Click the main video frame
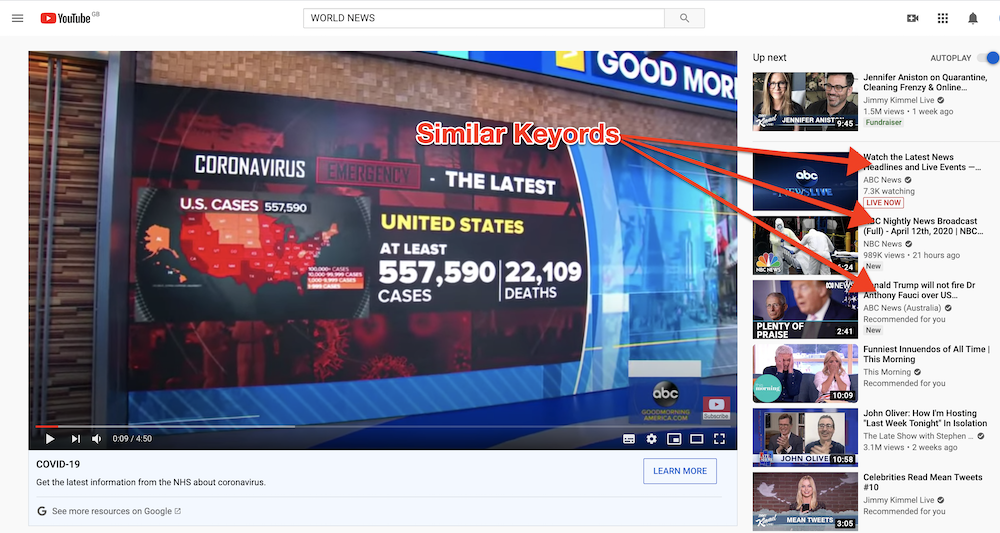The height and width of the screenshot is (533, 1000). tap(383, 250)
